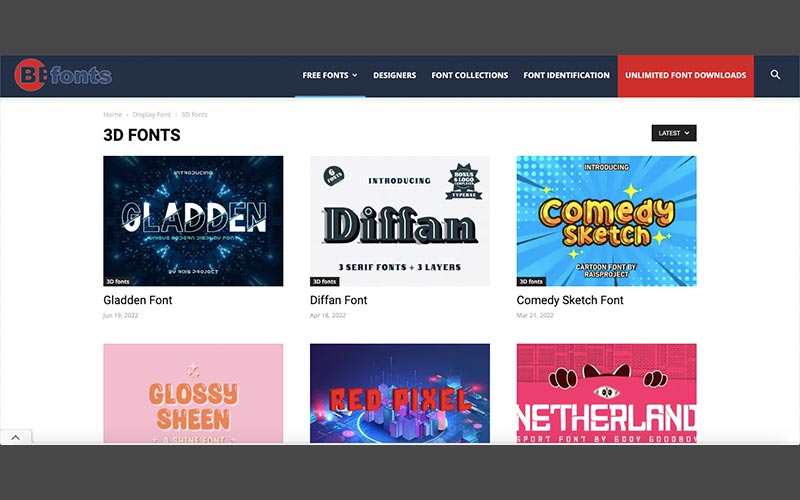
Task: Open the Latest sort dropdown
Action: coord(673,133)
